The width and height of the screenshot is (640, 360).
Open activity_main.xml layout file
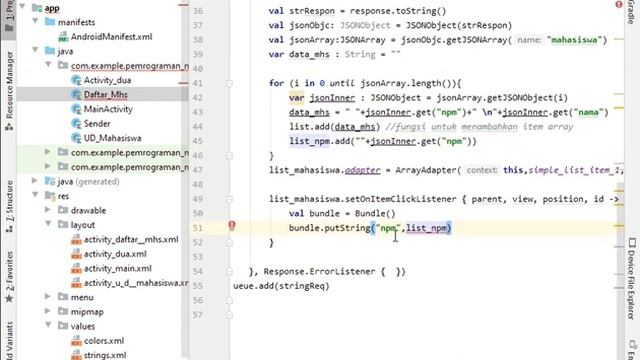[x=118, y=269]
